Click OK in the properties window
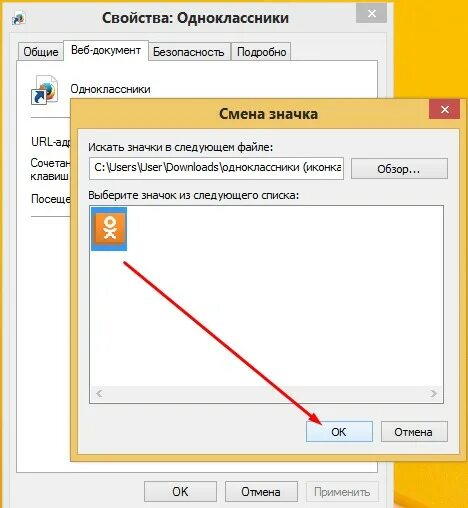 point(180,491)
